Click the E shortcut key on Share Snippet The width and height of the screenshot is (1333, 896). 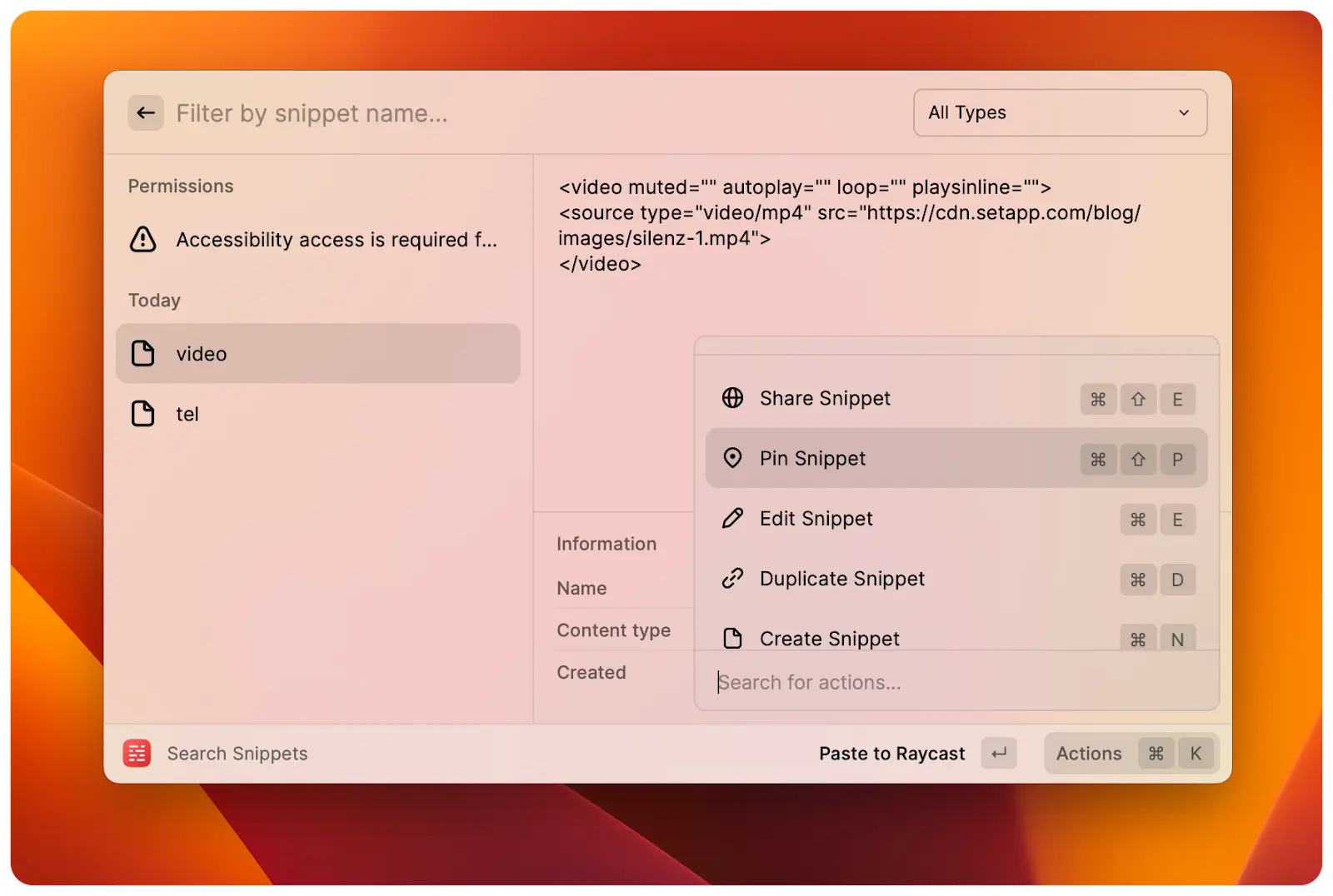[1177, 400]
